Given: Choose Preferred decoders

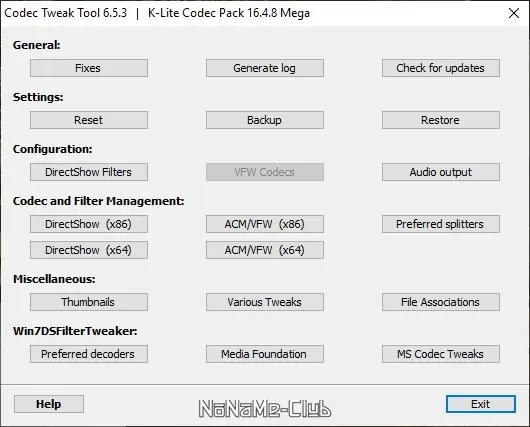Looking at the screenshot, I should 89,354.
